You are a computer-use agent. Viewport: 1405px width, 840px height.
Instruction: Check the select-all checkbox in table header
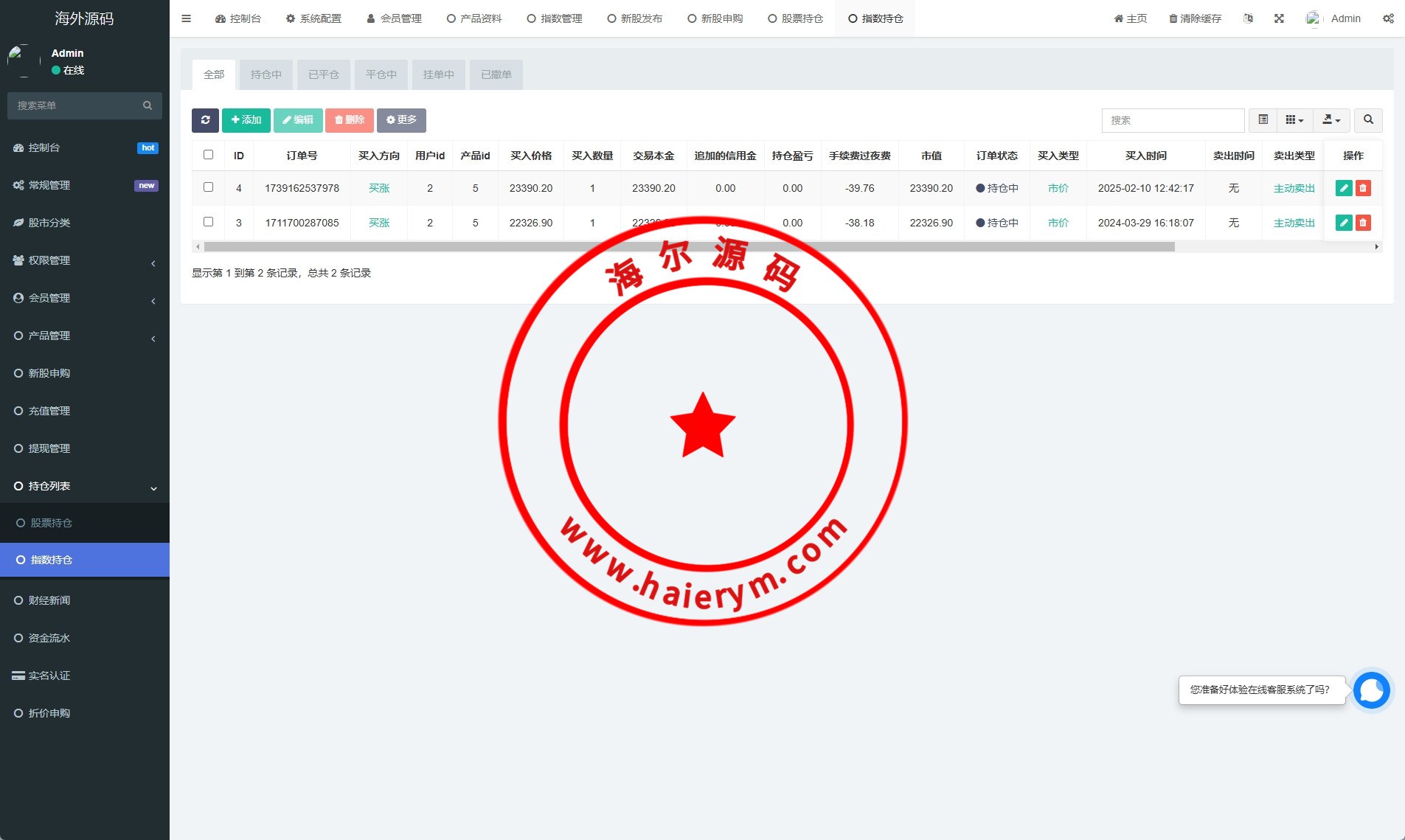208,155
